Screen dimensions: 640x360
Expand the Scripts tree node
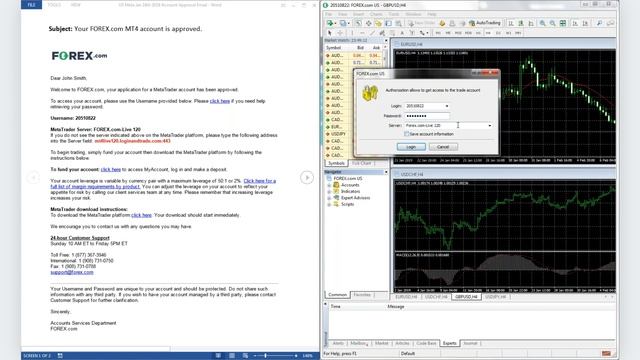coord(329,204)
